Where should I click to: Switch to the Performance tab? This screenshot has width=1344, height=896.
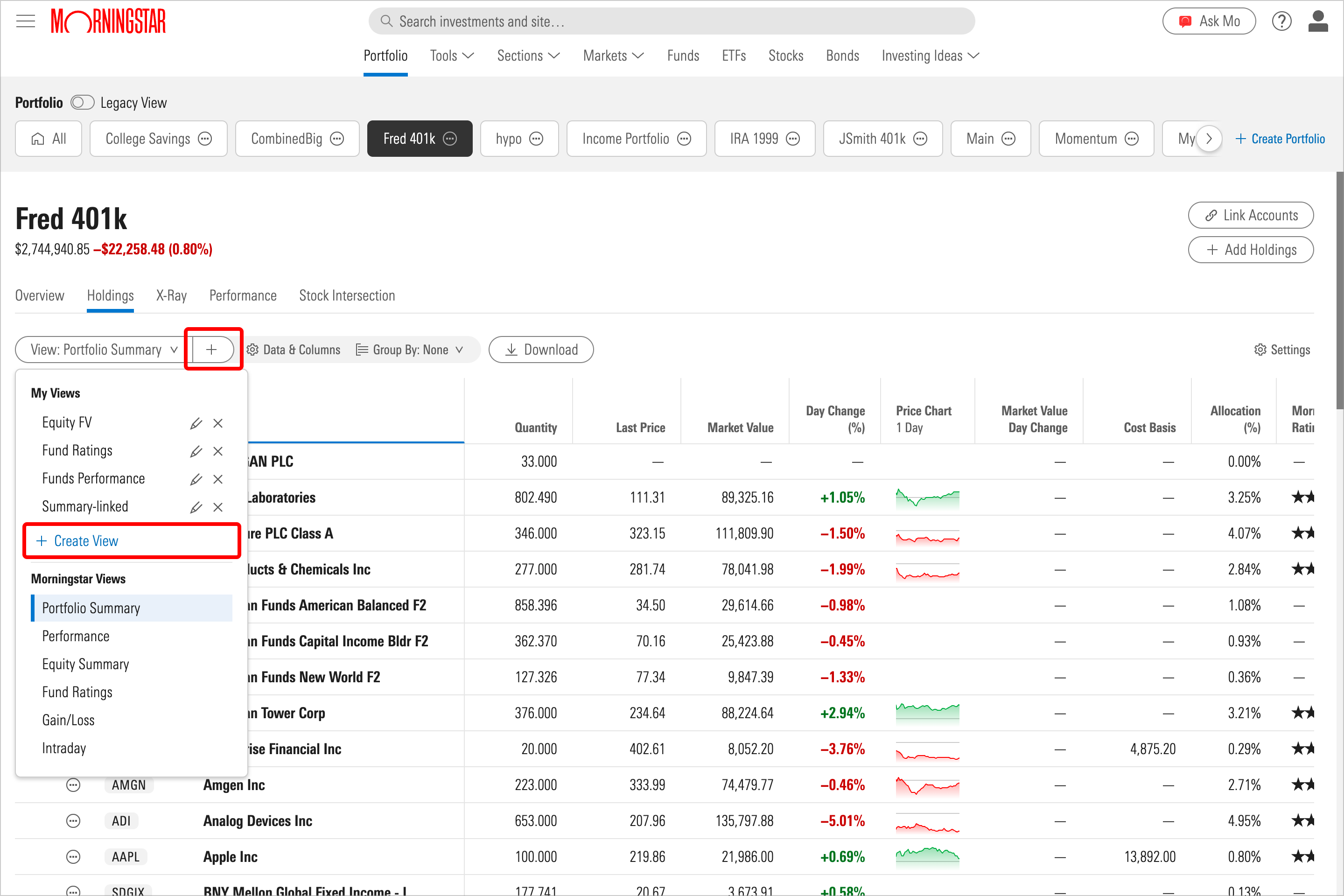pyautogui.click(x=243, y=295)
